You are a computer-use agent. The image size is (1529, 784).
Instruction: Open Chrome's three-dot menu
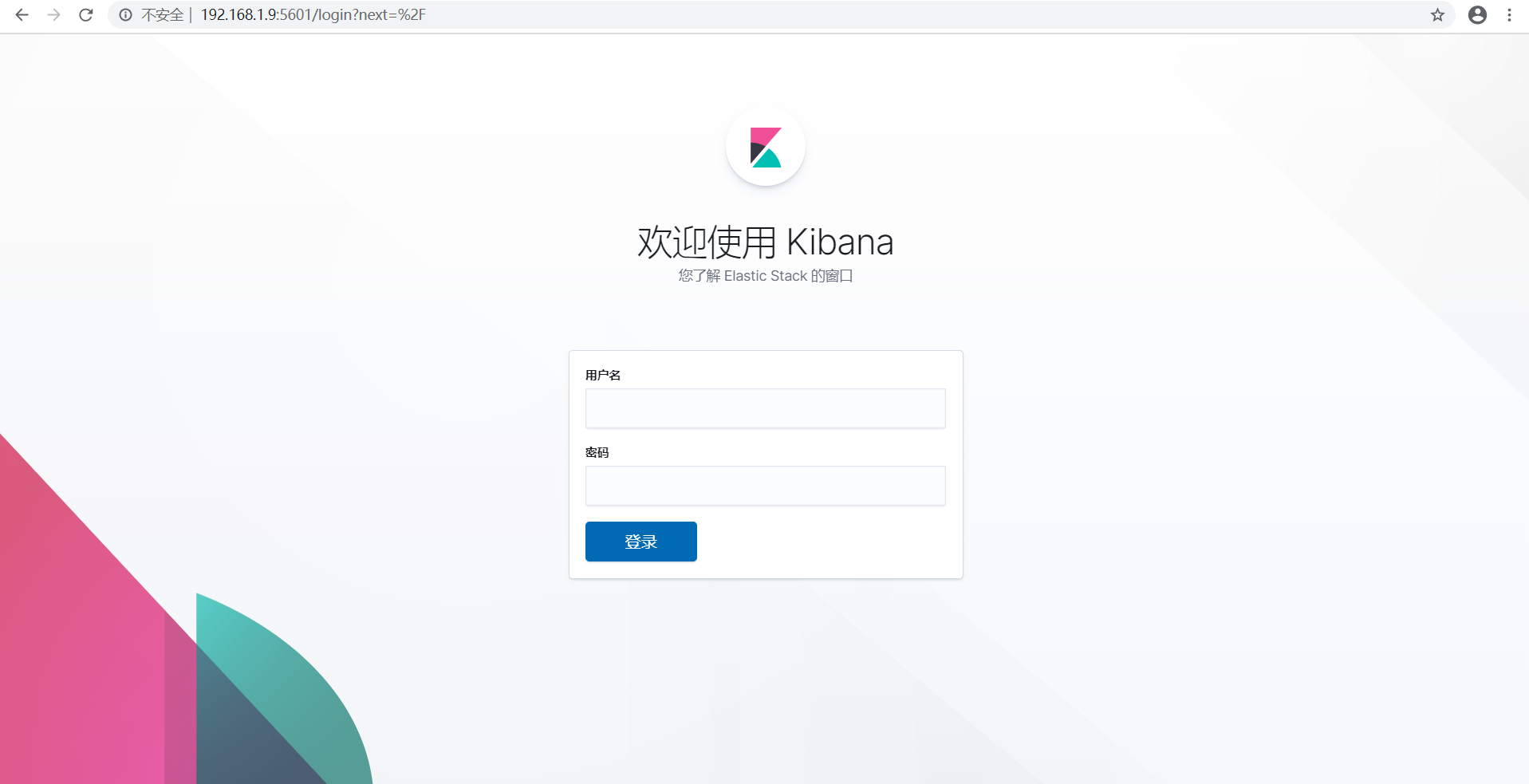(1510, 14)
